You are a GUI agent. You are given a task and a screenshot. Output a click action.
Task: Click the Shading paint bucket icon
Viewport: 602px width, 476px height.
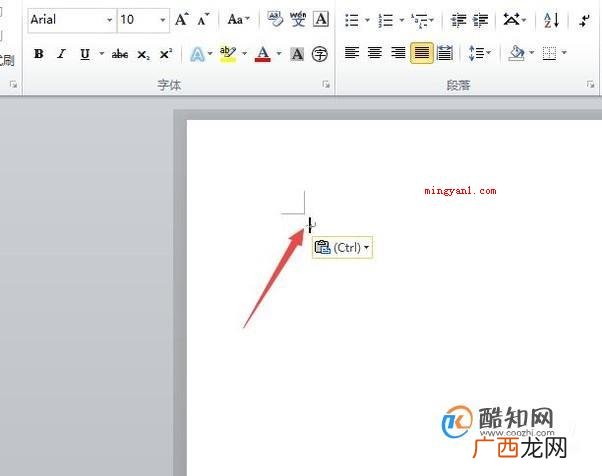tap(516, 53)
